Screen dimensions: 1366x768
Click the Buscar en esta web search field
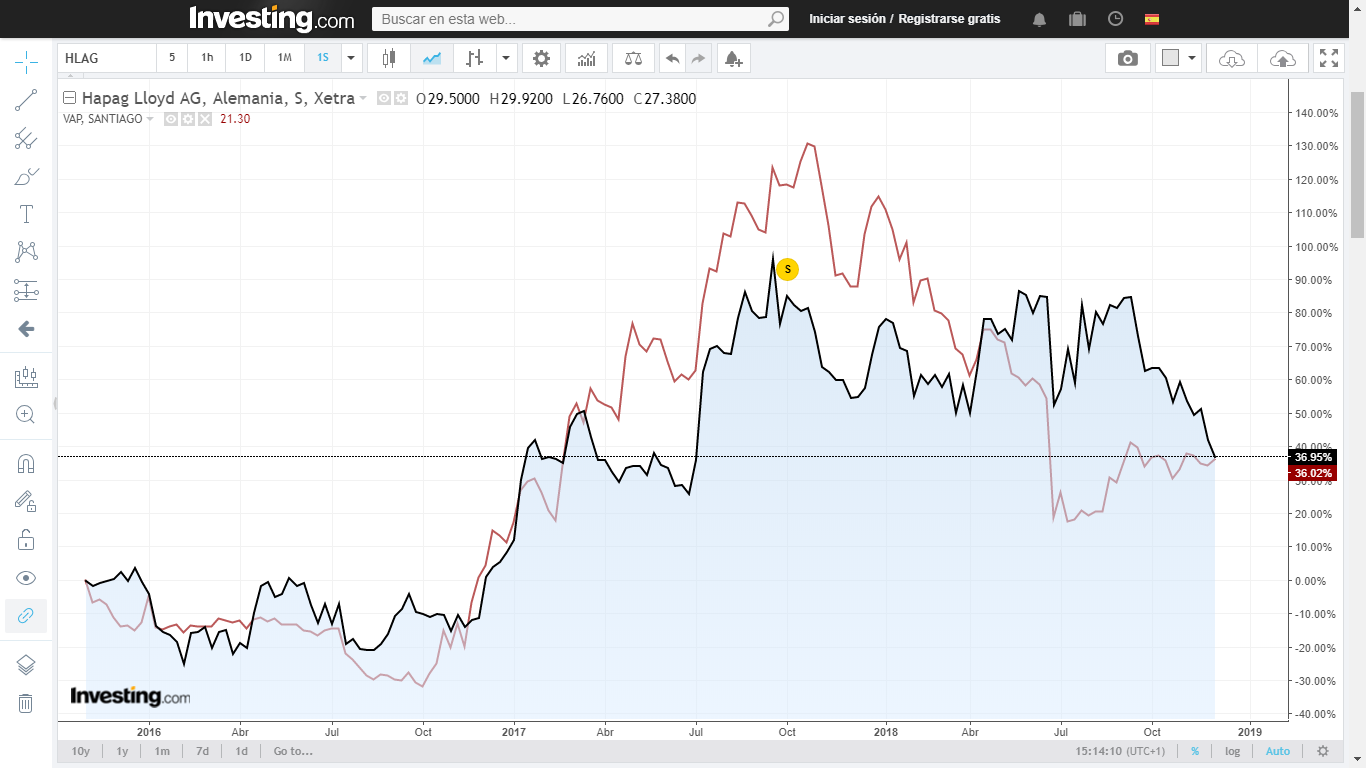(x=570, y=19)
